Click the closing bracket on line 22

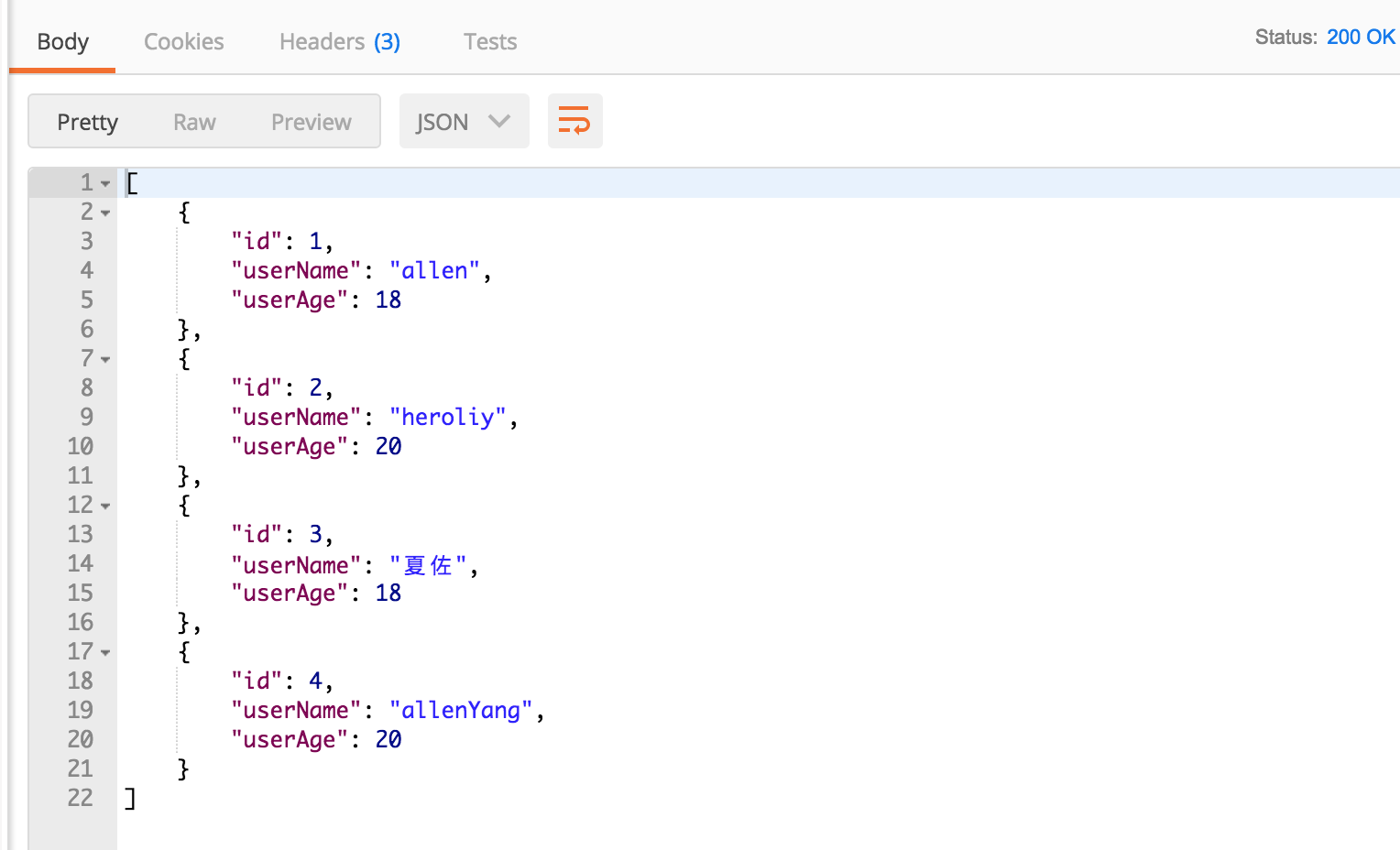tap(130, 799)
